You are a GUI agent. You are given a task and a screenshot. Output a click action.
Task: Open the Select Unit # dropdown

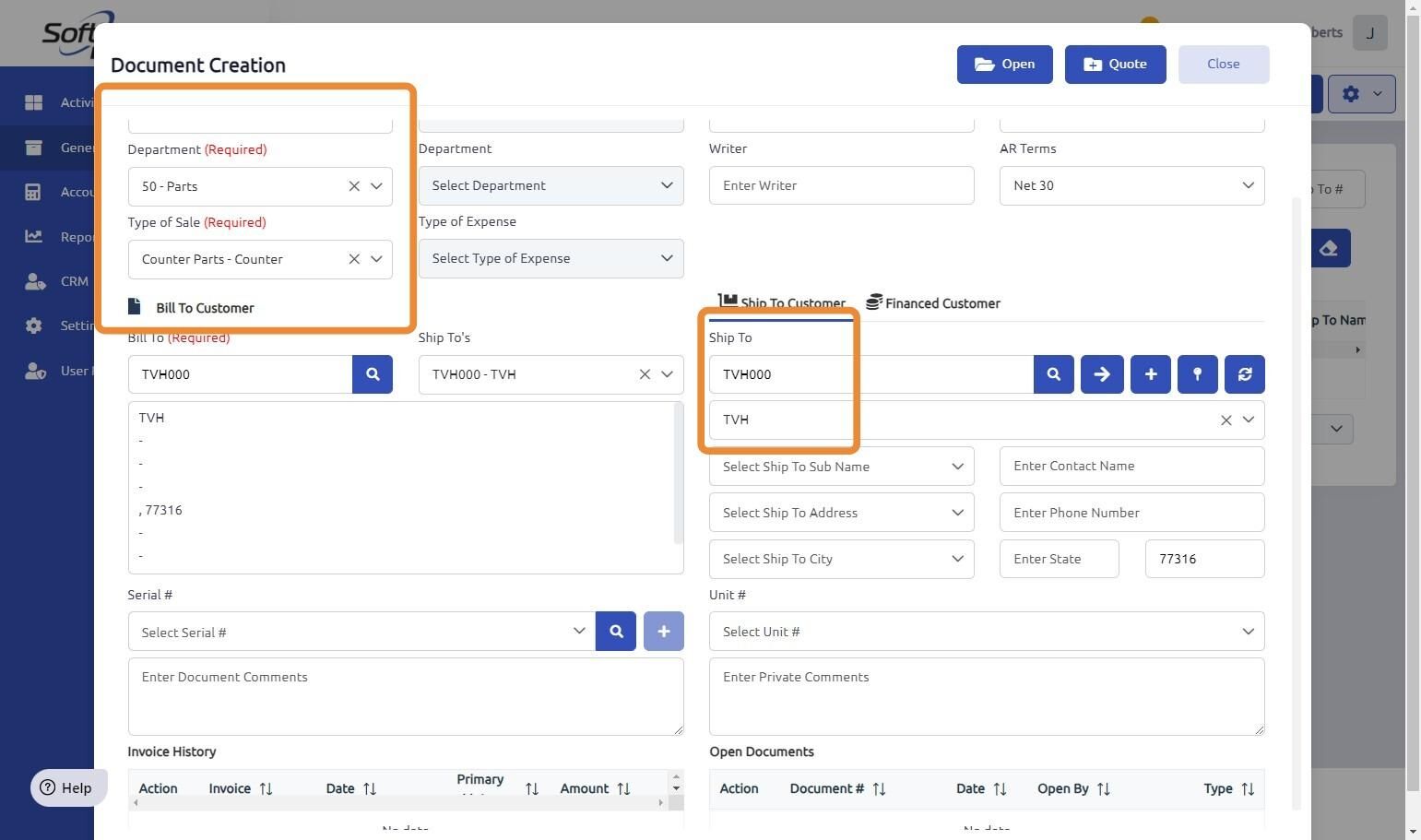click(x=1248, y=632)
